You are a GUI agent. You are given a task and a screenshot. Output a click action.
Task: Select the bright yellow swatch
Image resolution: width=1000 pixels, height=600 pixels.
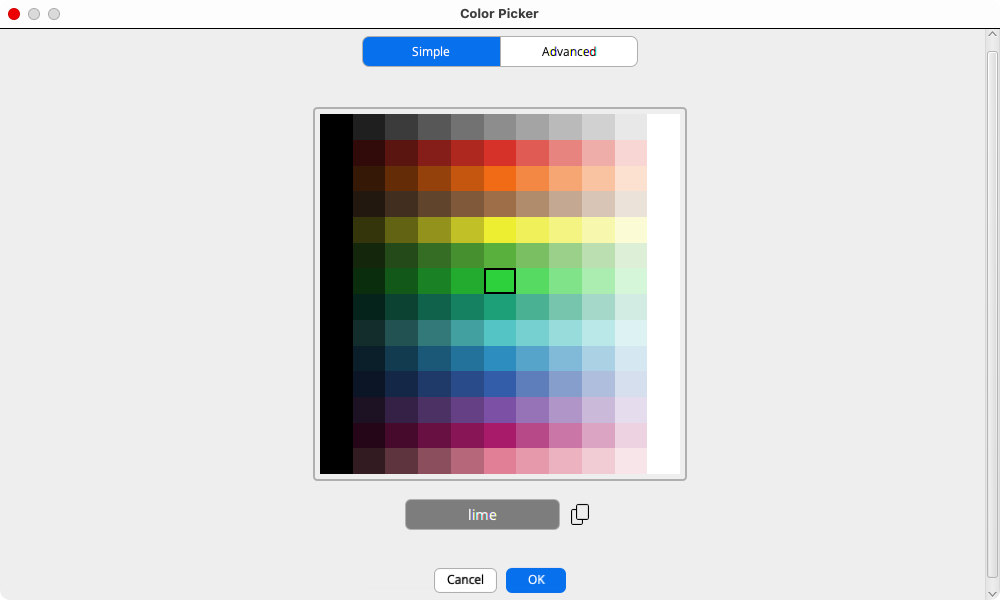pos(500,230)
